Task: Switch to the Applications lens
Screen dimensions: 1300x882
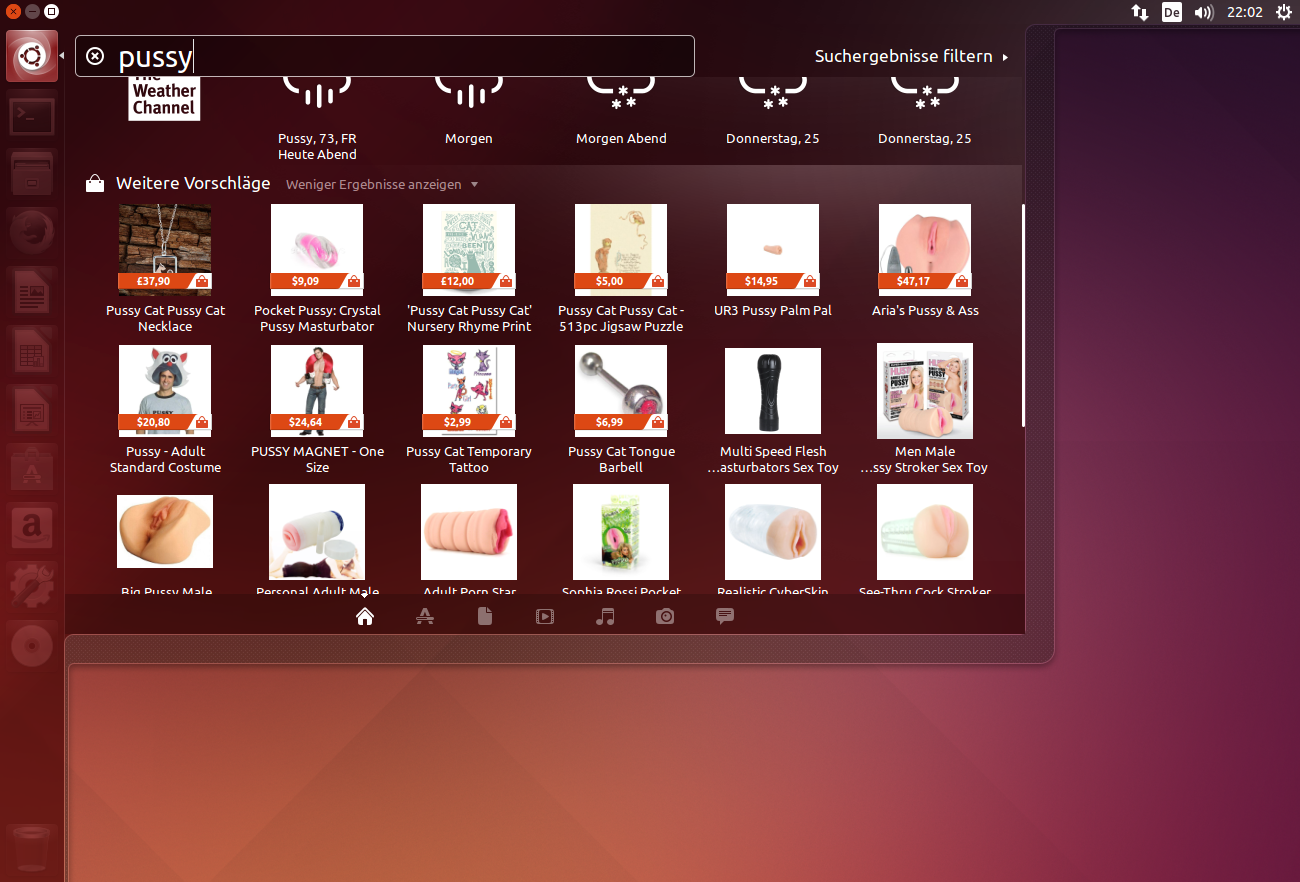Action: coord(425,616)
